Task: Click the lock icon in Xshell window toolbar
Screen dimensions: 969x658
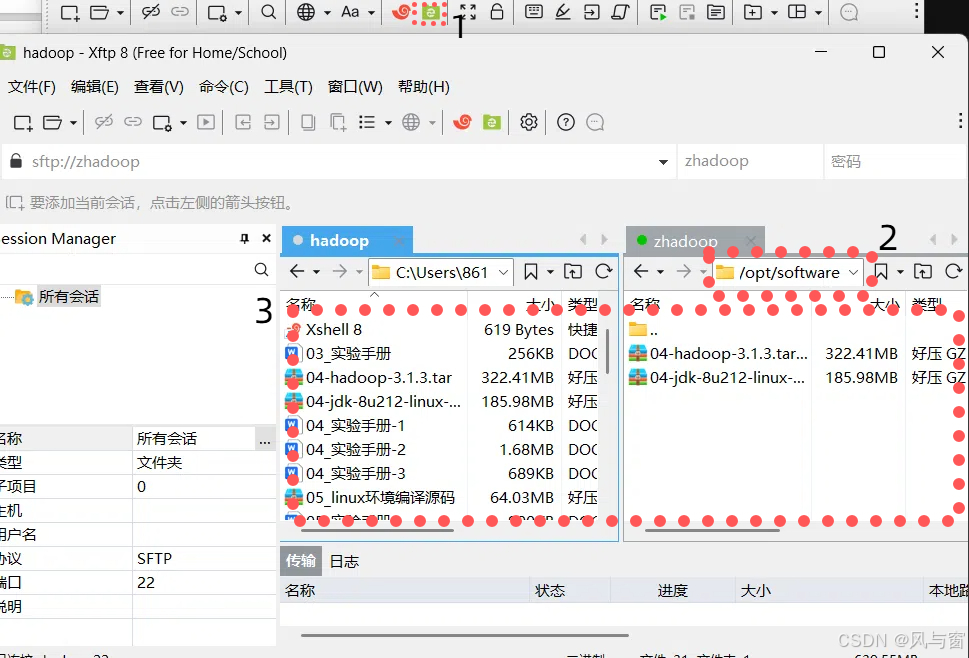Action: pos(497,12)
